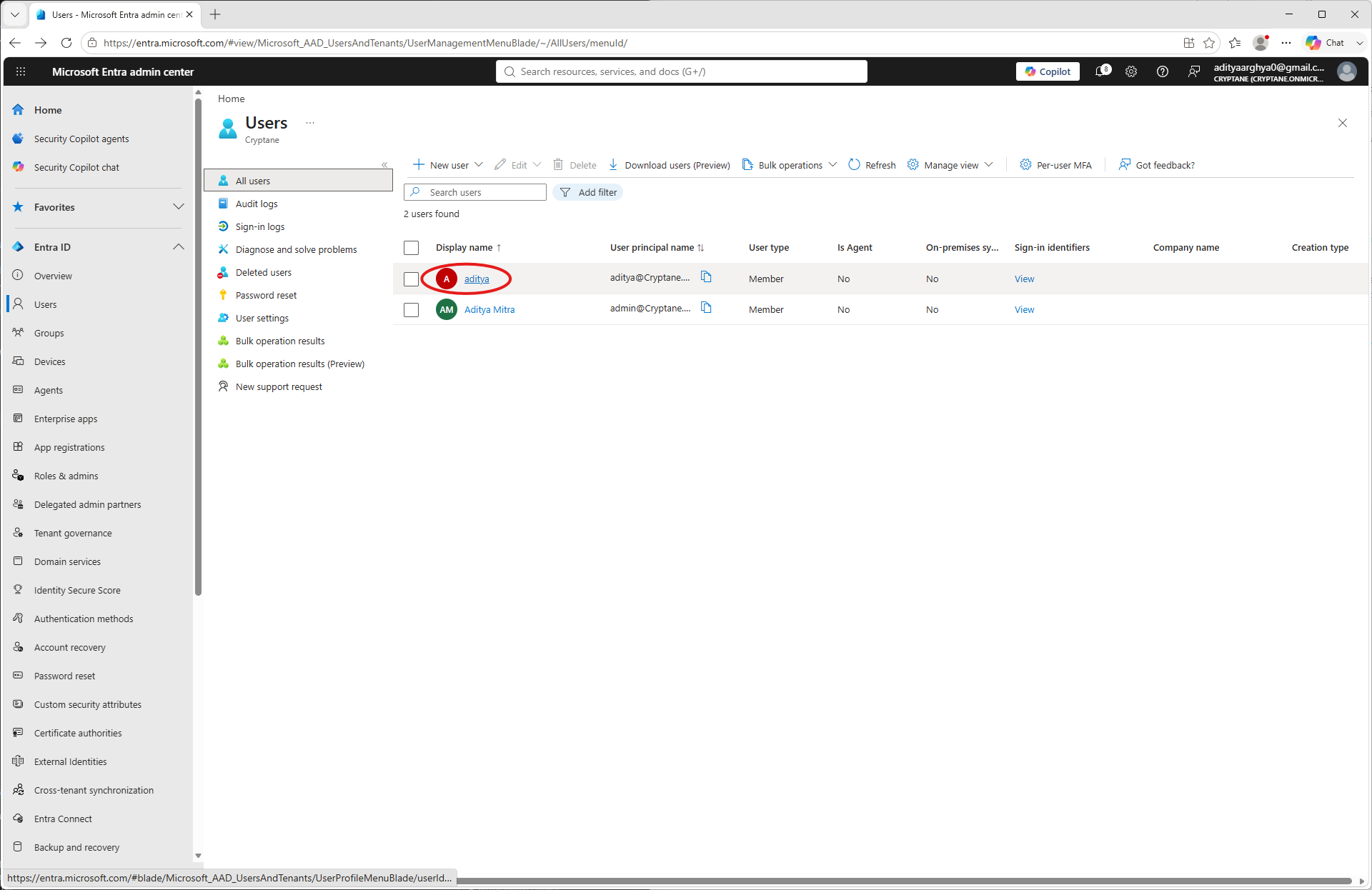Click the Home breadcrumb link
The width and height of the screenshot is (1372, 890).
click(231, 99)
